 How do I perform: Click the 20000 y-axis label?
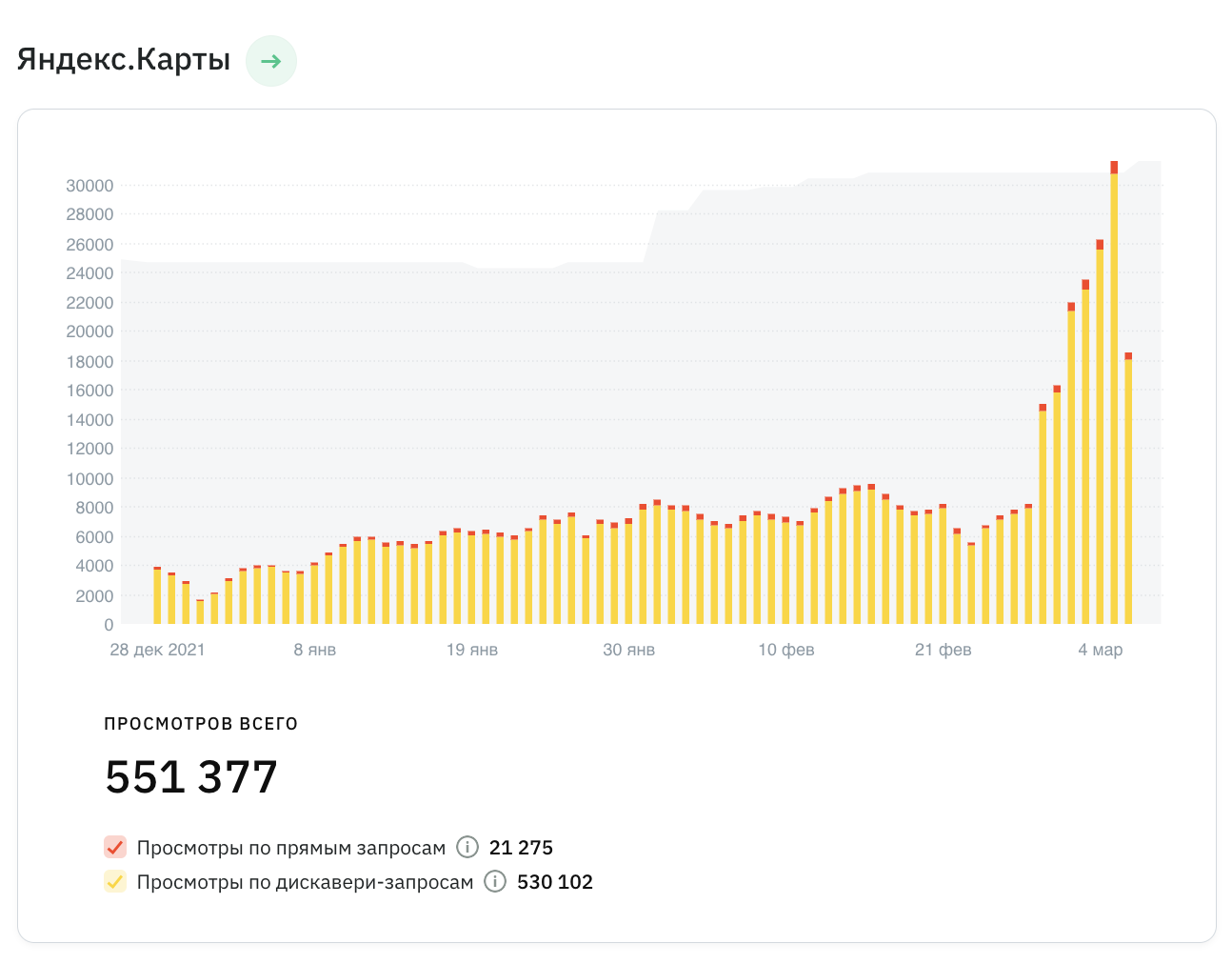point(89,331)
